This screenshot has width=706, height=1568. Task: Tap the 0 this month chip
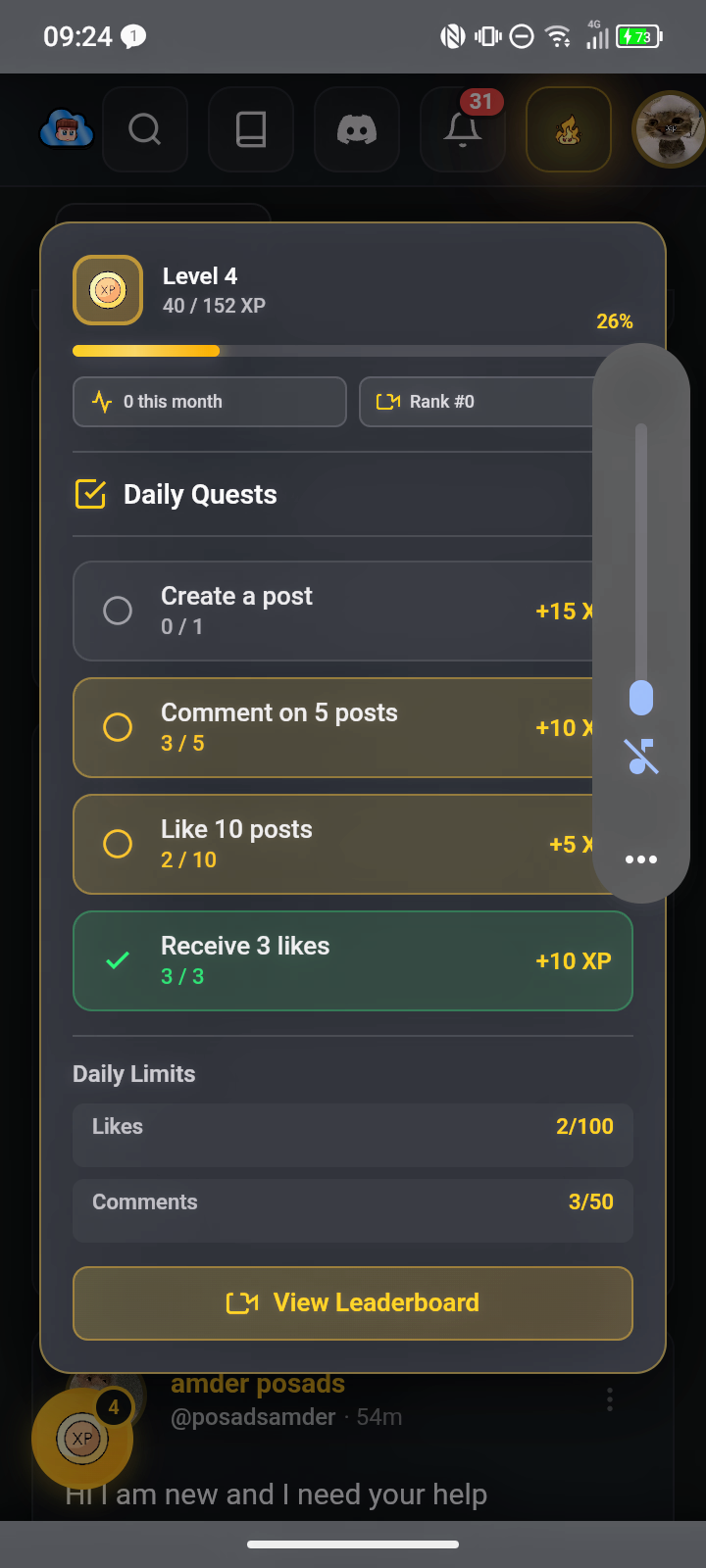210,402
